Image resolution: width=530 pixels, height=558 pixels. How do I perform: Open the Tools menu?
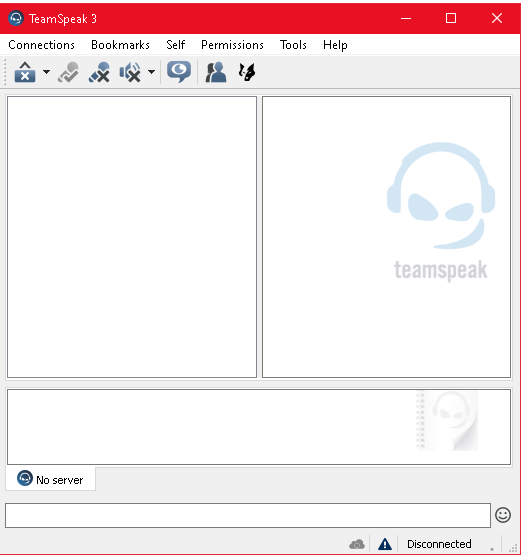point(293,45)
